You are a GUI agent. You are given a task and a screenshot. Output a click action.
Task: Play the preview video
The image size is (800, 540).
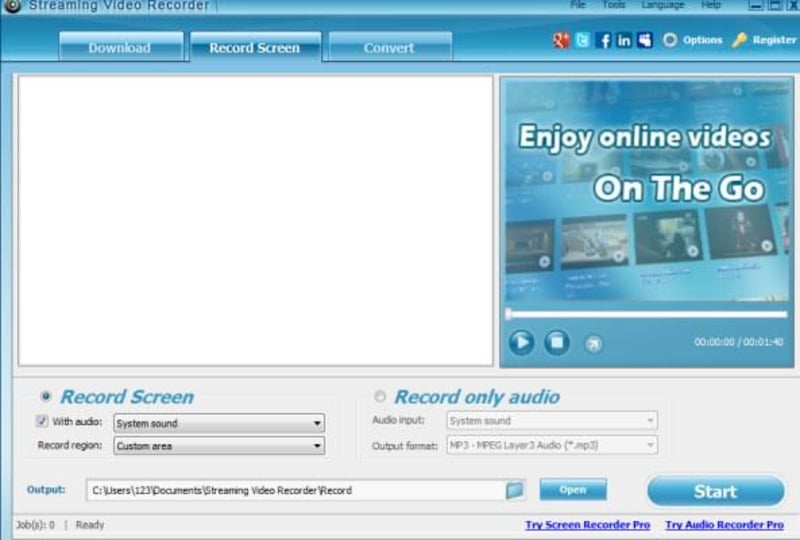tap(521, 342)
